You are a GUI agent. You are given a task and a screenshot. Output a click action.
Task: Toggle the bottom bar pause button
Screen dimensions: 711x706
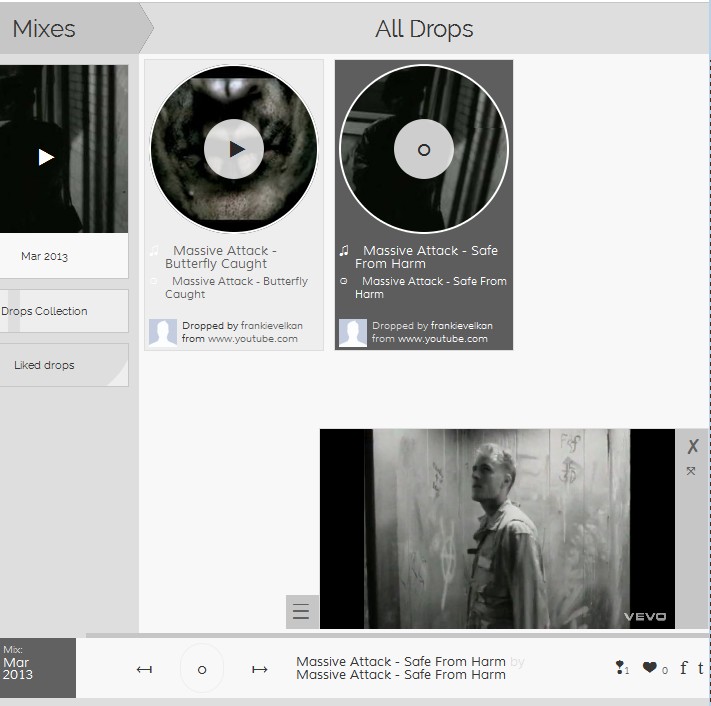202,669
